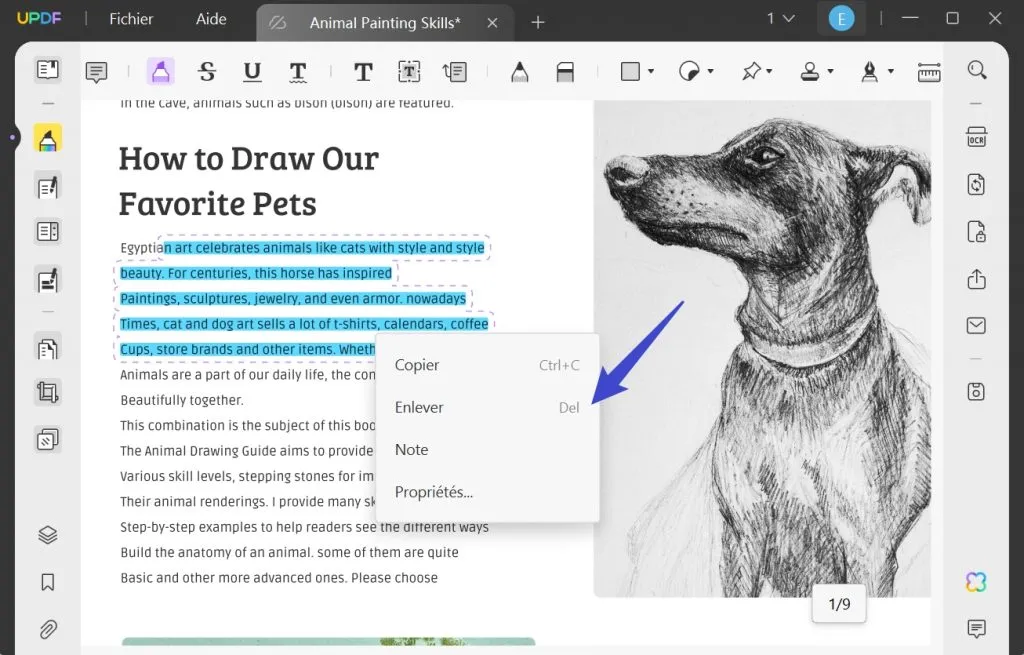Choose Enlever in the context menu
The width and height of the screenshot is (1024, 655).
pyautogui.click(x=419, y=407)
